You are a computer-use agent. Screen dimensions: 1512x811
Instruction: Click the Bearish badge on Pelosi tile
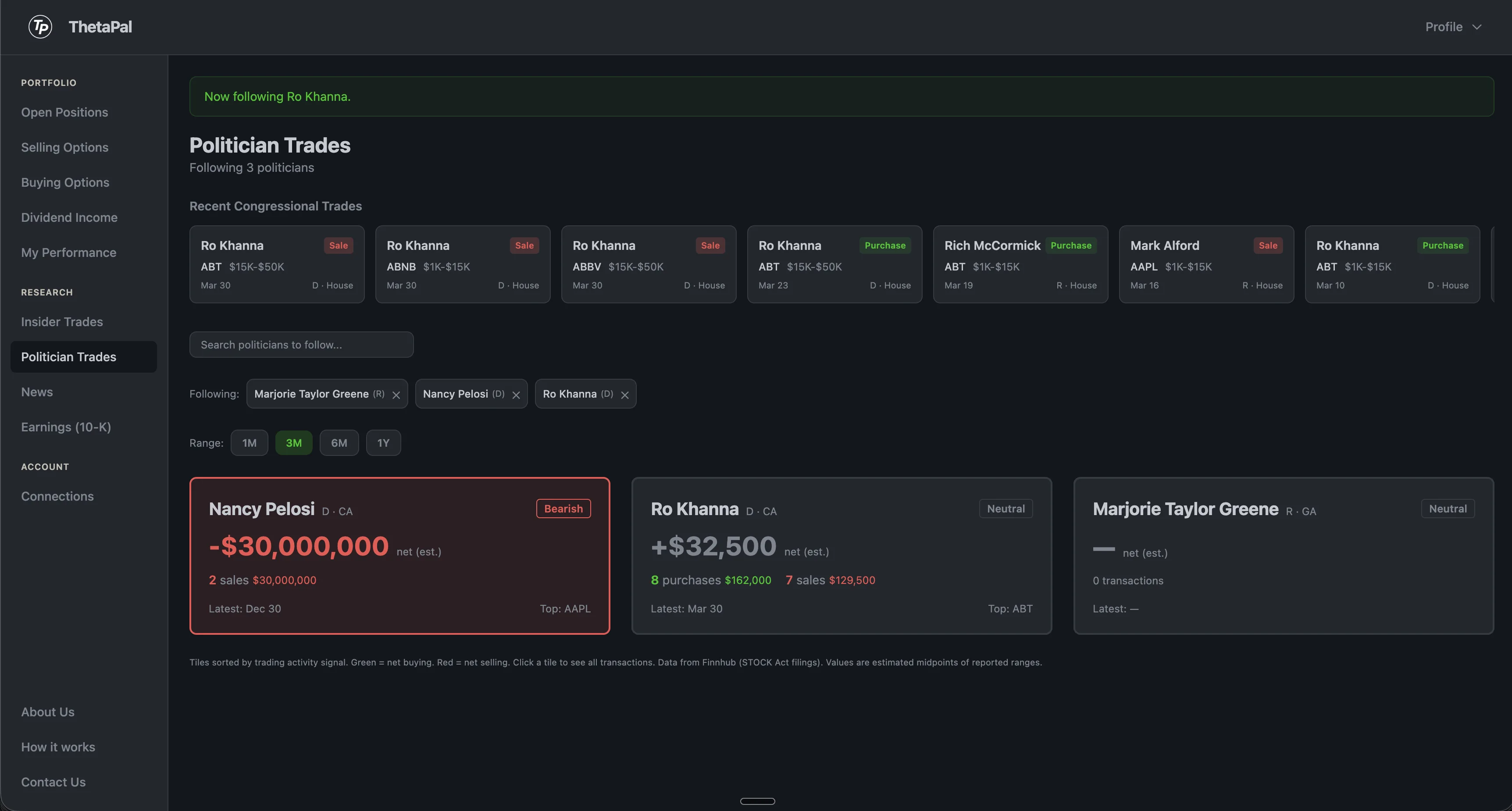[563, 508]
